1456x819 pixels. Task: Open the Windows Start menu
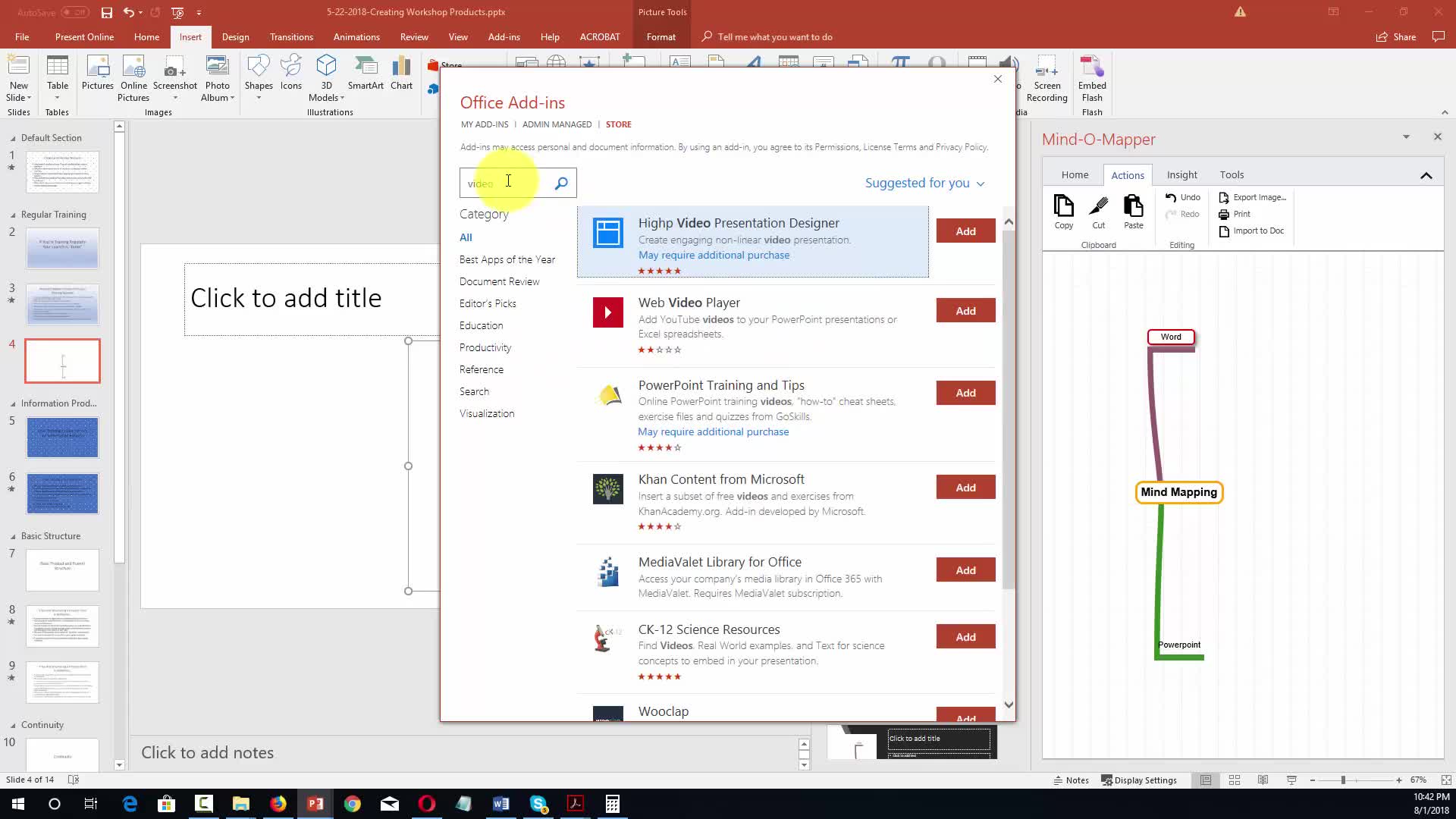tap(17, 804)
